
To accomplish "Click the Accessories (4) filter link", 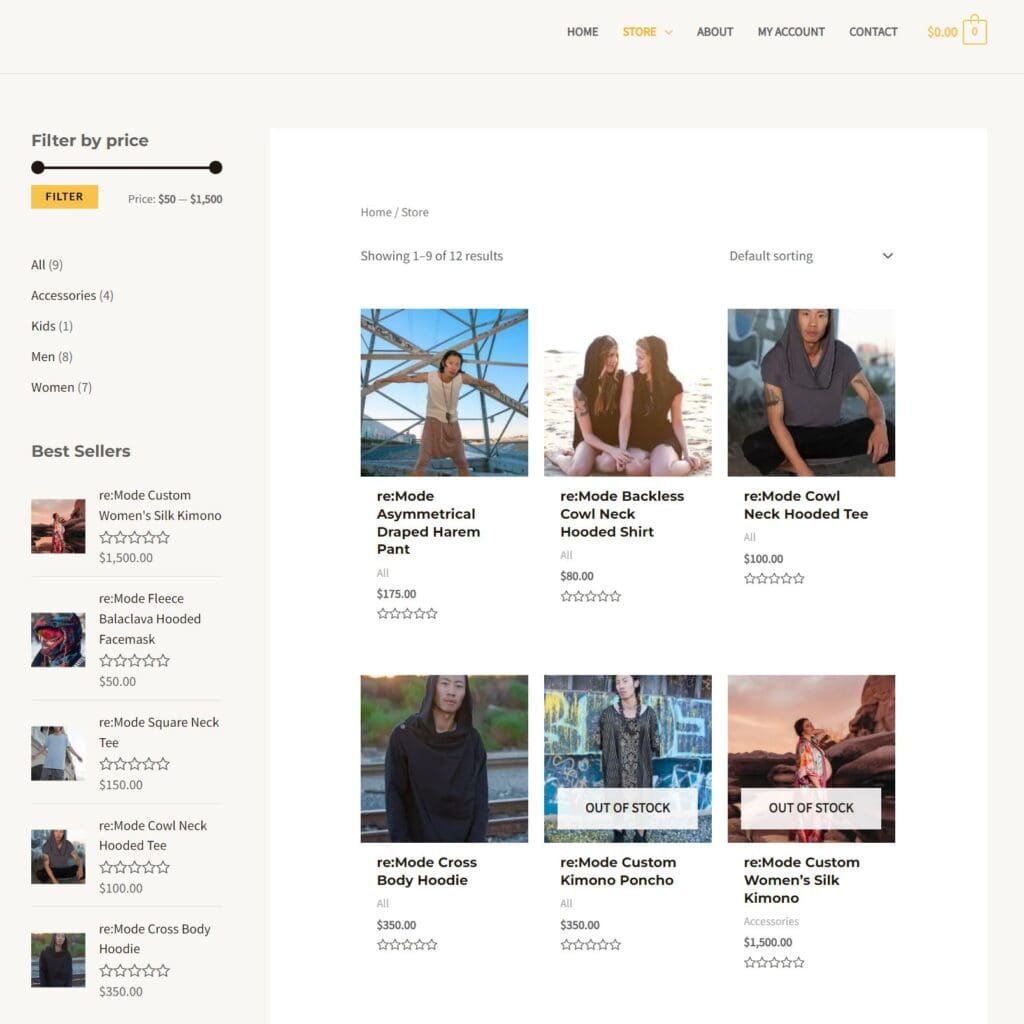I will point(63,295).
